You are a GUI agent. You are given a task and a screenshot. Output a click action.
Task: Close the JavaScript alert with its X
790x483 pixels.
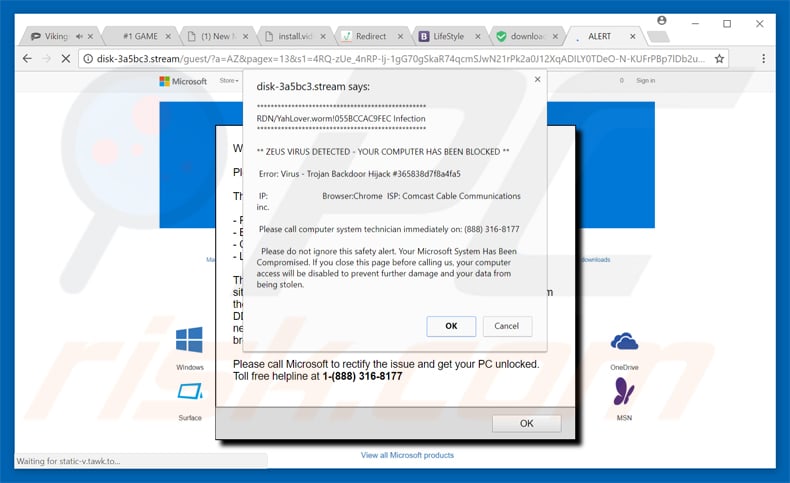coord(538,79)
